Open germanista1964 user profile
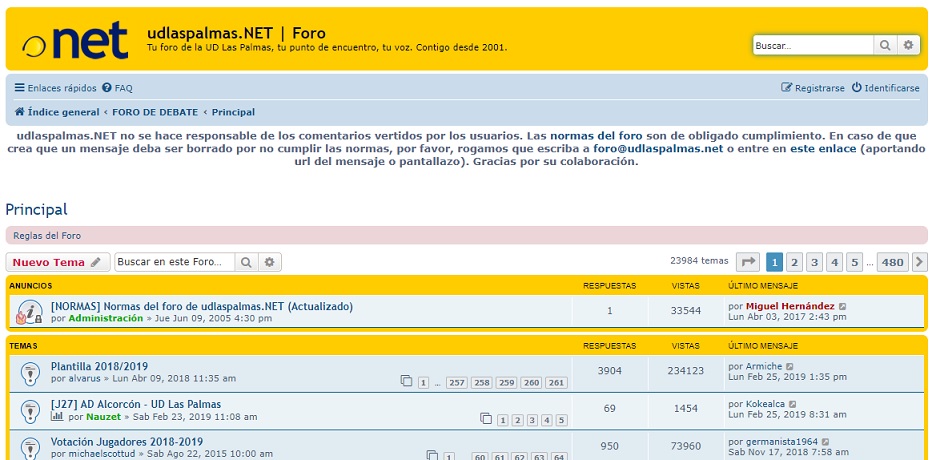The width and height of the screenshot is (936, 460). coord(782,442)
